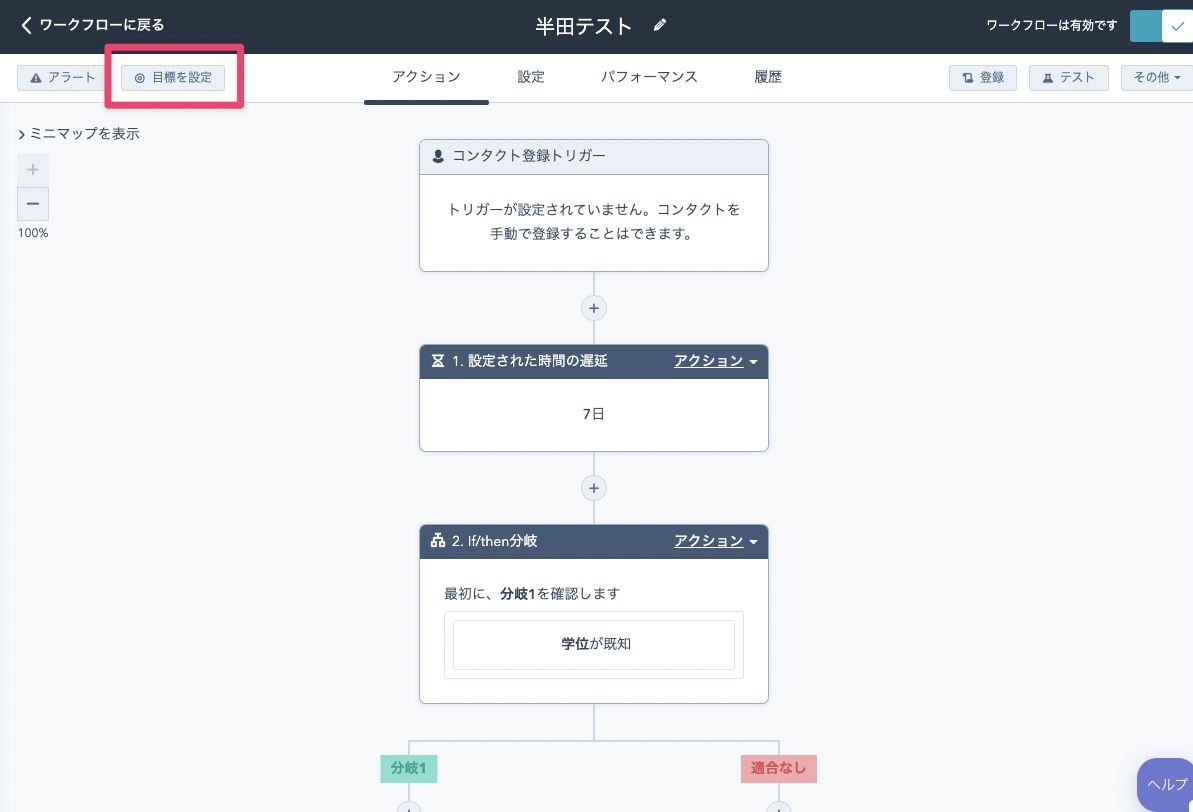Click the pencil icon to rename workflow
Image resolution: width=1193 pixels, height=812 pixels.
[x=660, y=26]
